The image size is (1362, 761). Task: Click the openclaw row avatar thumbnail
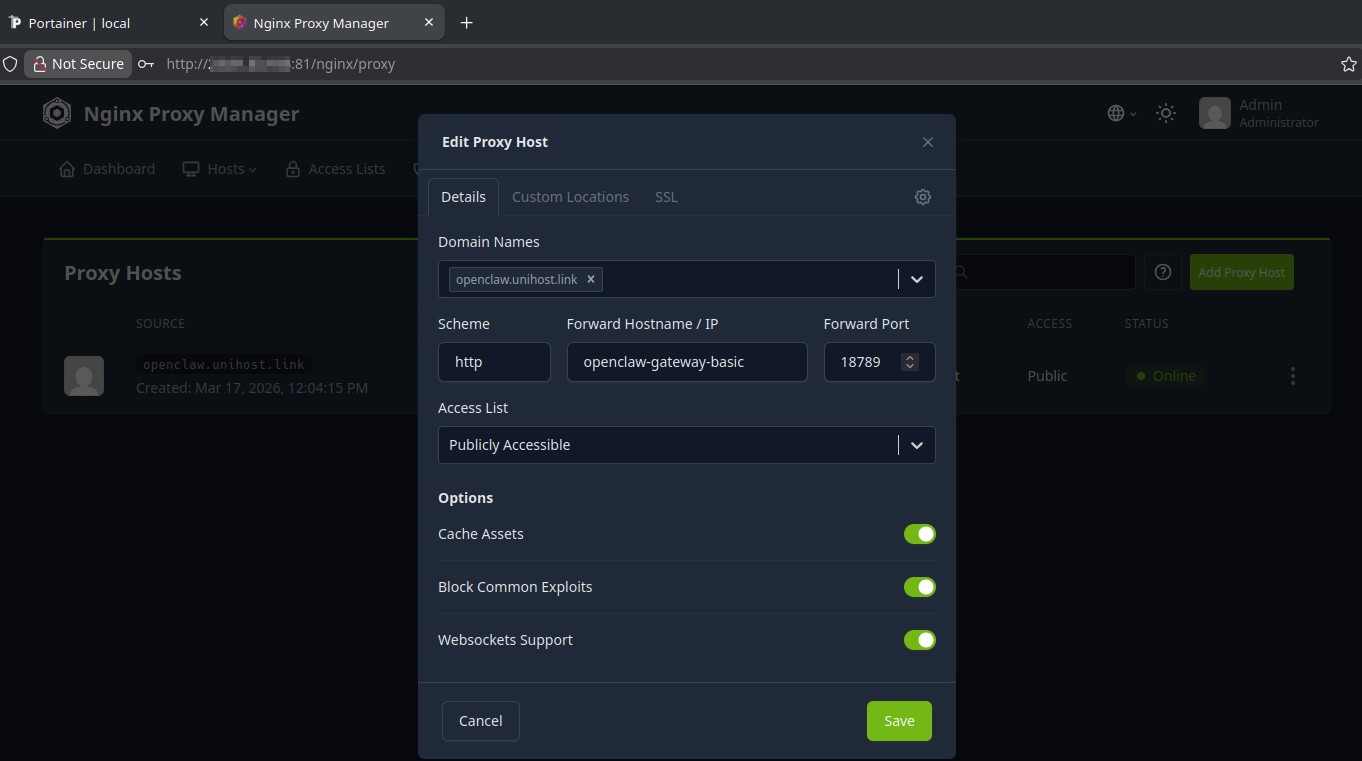click(x=84, y=376)
